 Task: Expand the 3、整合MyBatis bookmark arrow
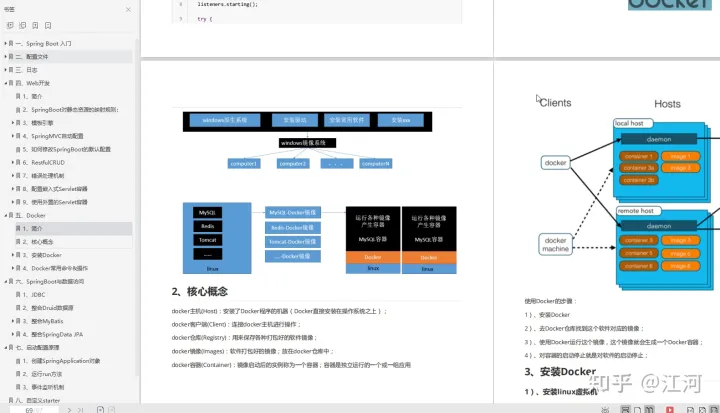13,321
